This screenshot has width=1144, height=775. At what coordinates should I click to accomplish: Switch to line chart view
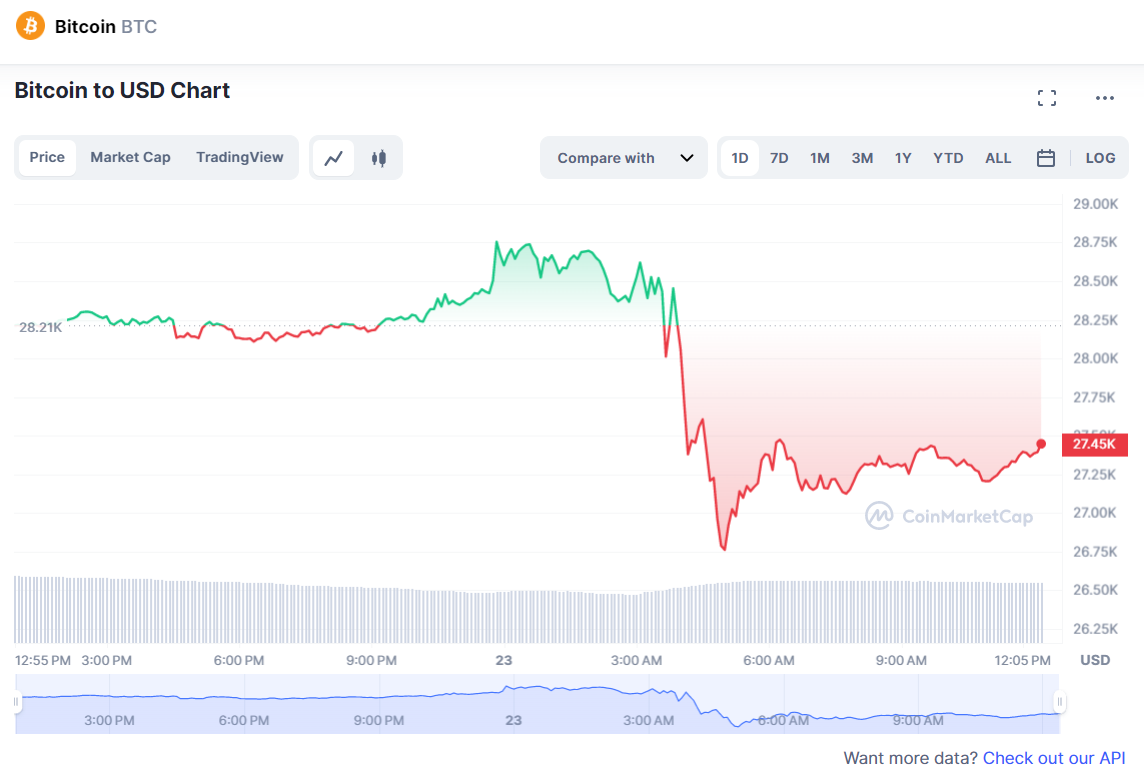tap(334, 158)
